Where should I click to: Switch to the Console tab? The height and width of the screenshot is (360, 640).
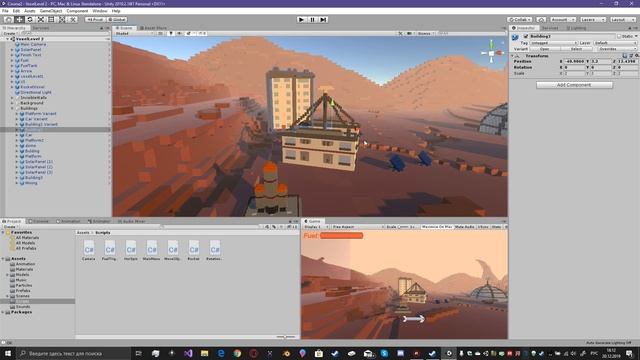[x=39, y=221]
